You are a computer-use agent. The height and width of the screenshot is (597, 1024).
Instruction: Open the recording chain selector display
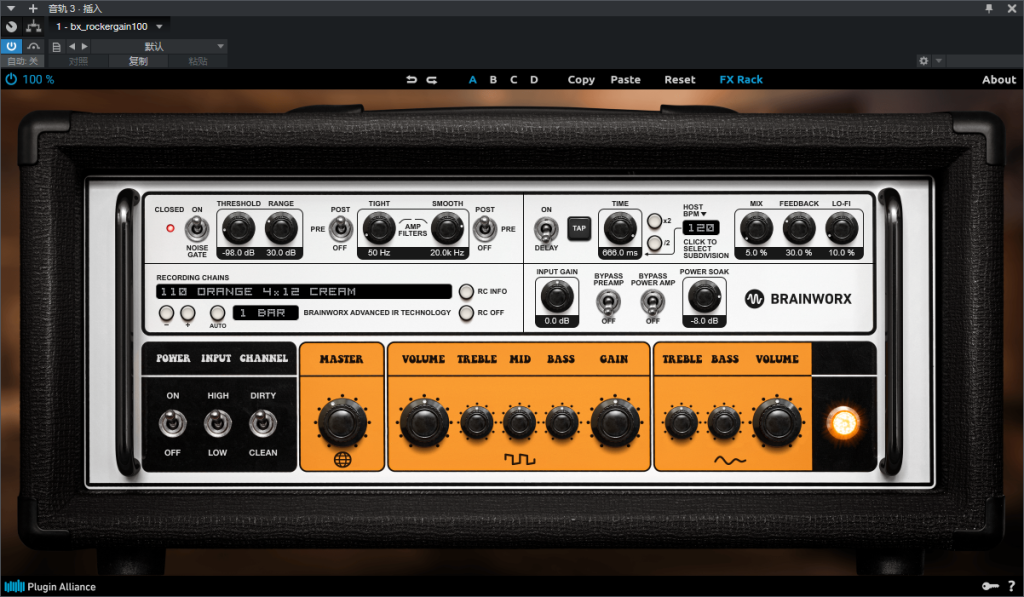(x=304, y=291)
